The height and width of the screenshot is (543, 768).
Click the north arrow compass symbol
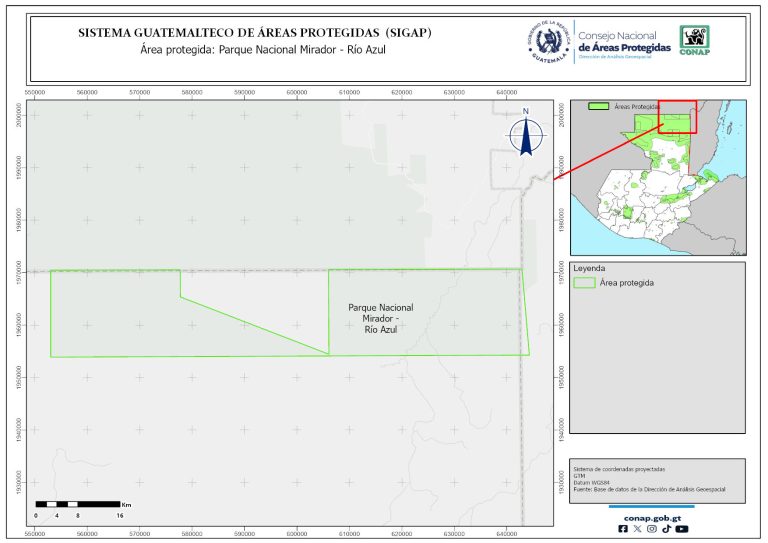tap(525, 135)
